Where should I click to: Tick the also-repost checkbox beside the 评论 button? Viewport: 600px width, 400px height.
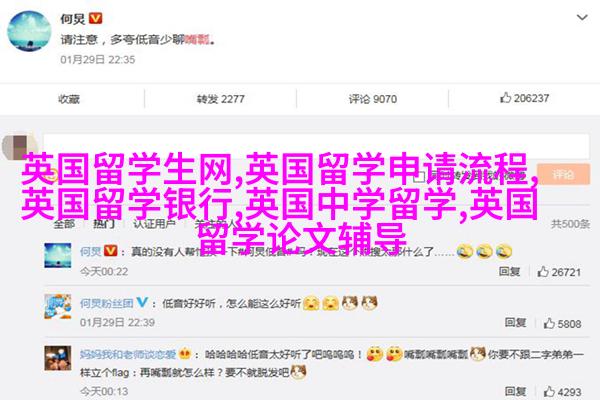(419, 176)
